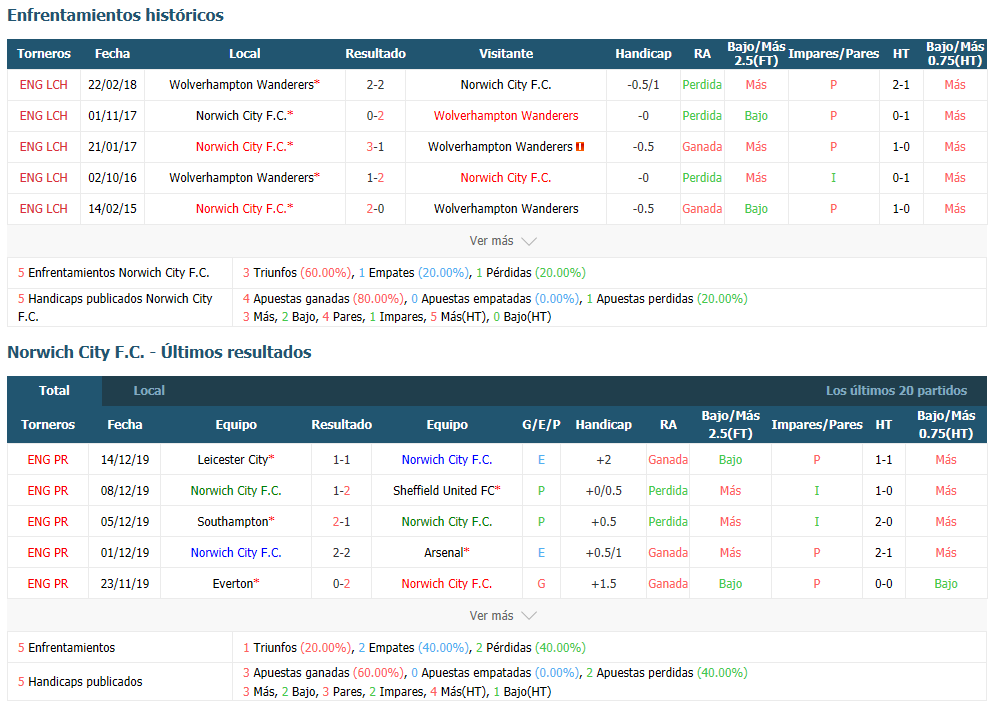Screen dimensions: 1005x705
Task: Open Norwich City F.C. visitor on 22/02/18
Action: tap(506, 85)
